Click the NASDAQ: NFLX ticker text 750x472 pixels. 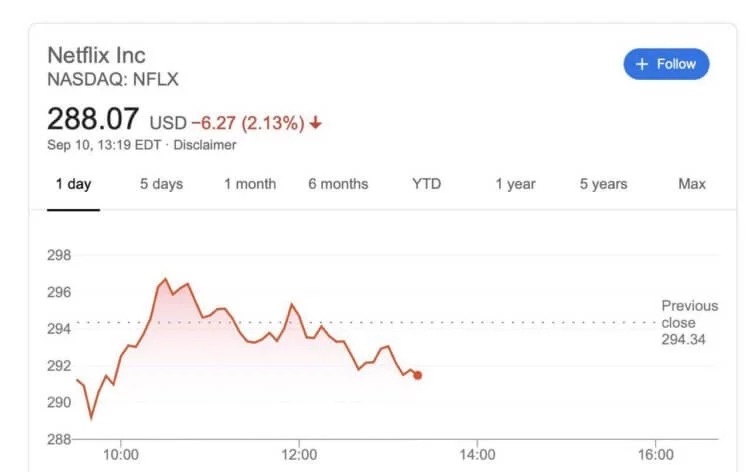point(113,78)
